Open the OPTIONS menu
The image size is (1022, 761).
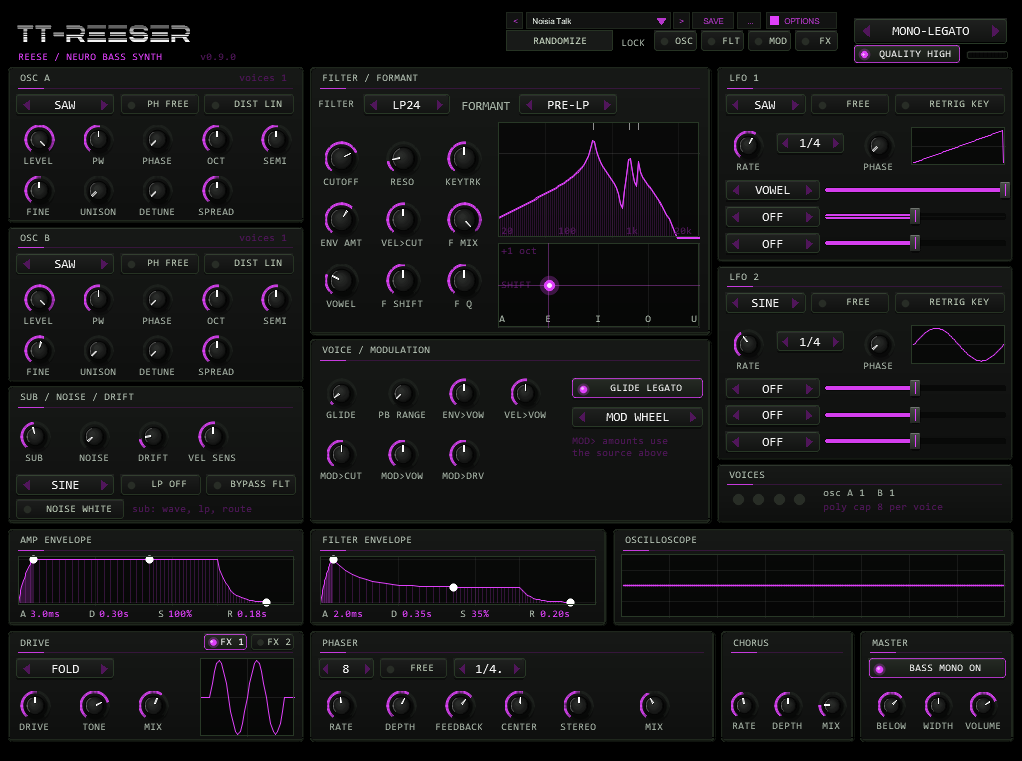click(x=800, y=21)
